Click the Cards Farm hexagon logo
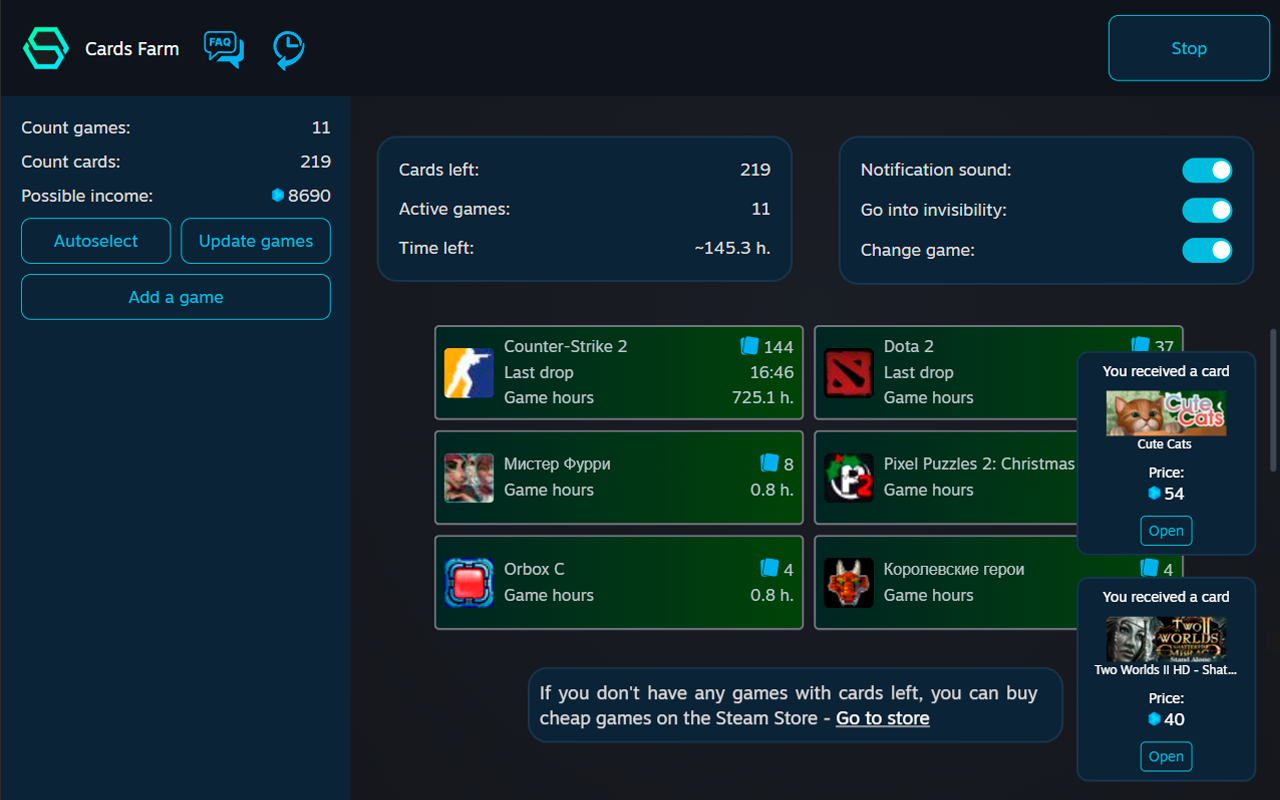Screen dimensions: 1280x800 (46, 48)
